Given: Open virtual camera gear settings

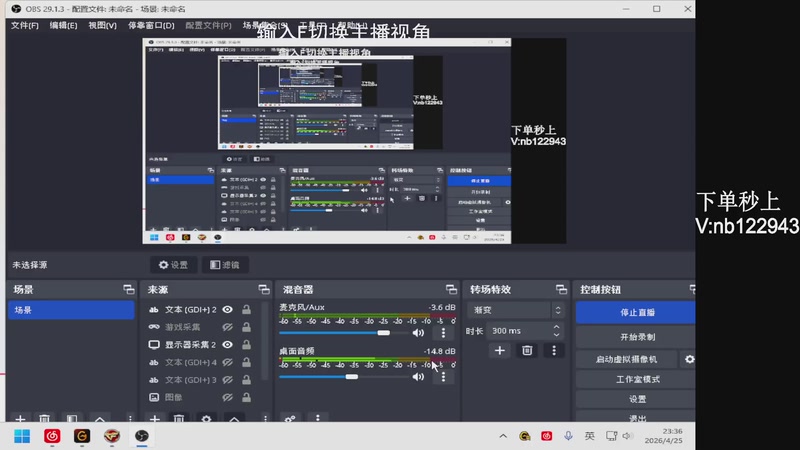Looking at the screenshot, I should coord(689,359).
